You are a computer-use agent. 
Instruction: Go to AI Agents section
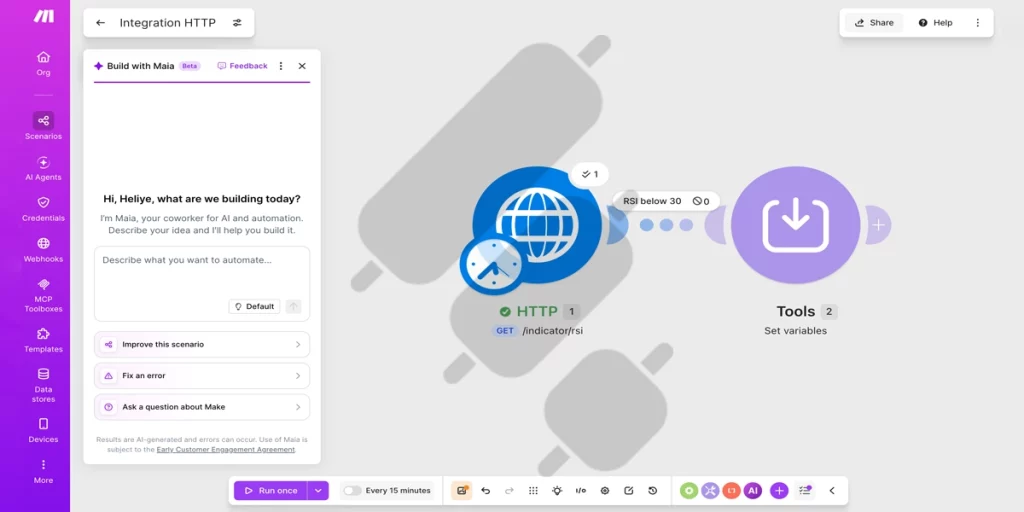(x=43, y=168)
